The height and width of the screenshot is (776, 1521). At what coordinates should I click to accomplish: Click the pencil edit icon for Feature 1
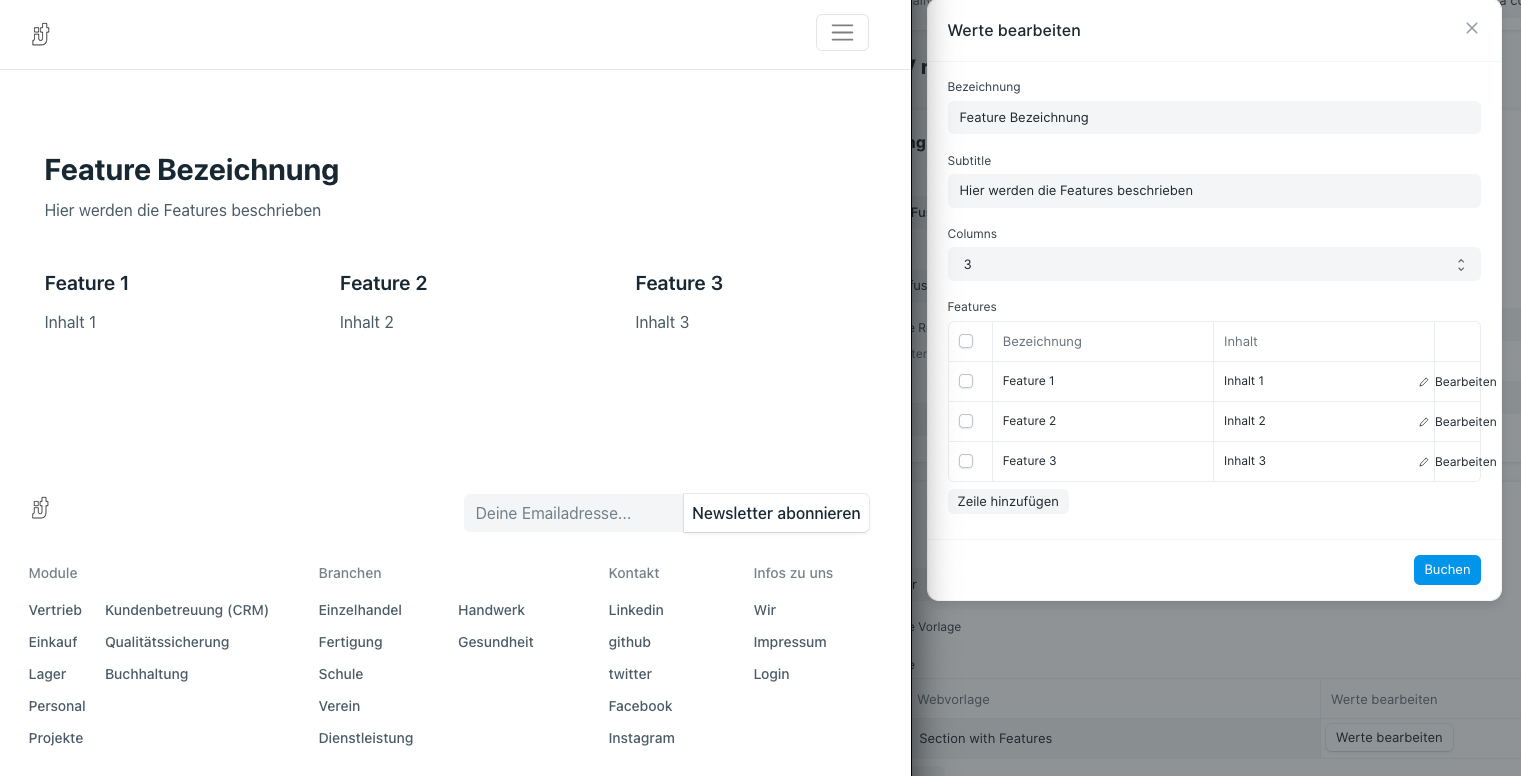coord(1424,382)
